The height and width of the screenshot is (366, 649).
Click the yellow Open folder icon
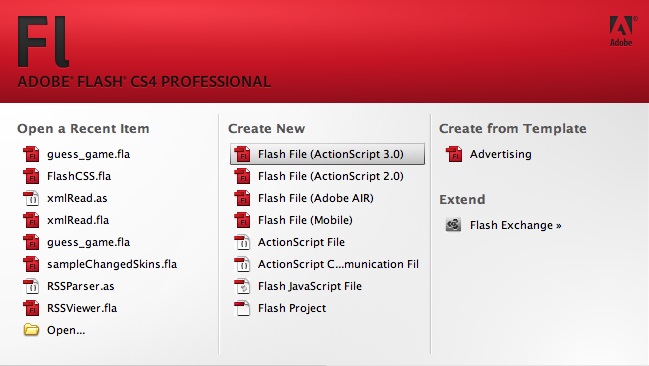[x=31, y=330]
